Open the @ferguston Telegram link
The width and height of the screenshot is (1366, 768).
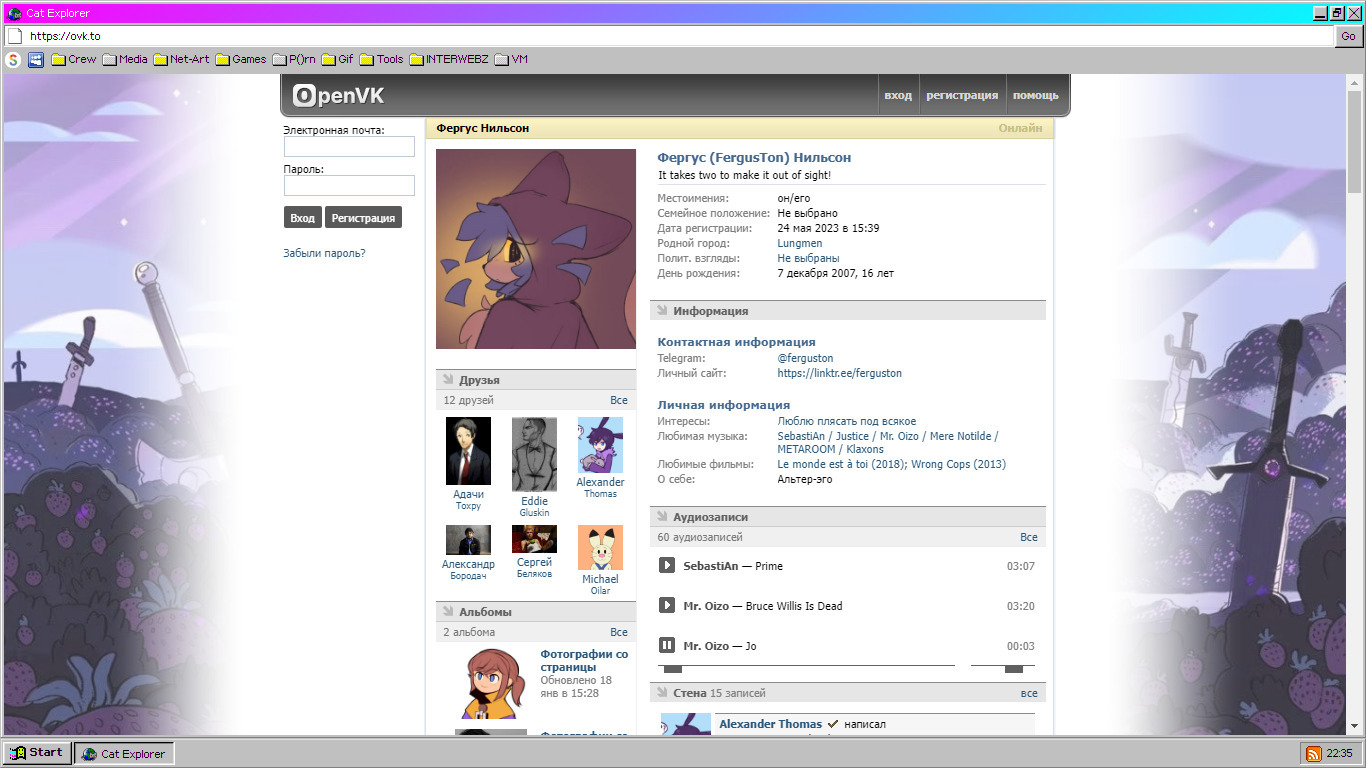point(805,358)
